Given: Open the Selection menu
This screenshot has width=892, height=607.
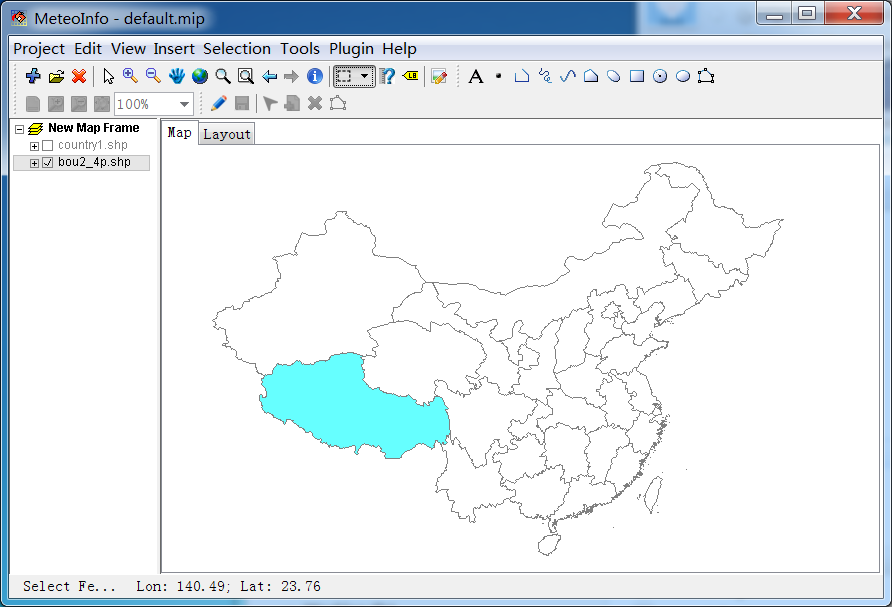Looking at the screenshot, I should 237,48.
